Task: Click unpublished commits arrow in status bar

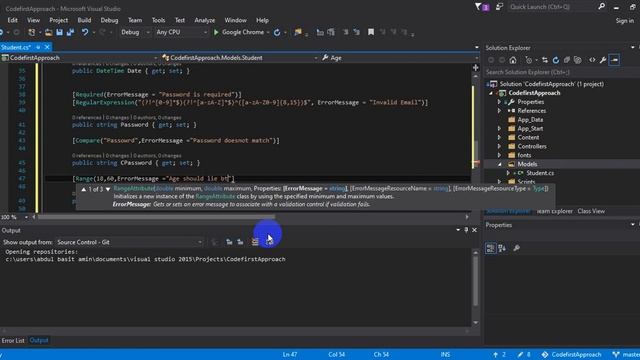Action: 499,354
